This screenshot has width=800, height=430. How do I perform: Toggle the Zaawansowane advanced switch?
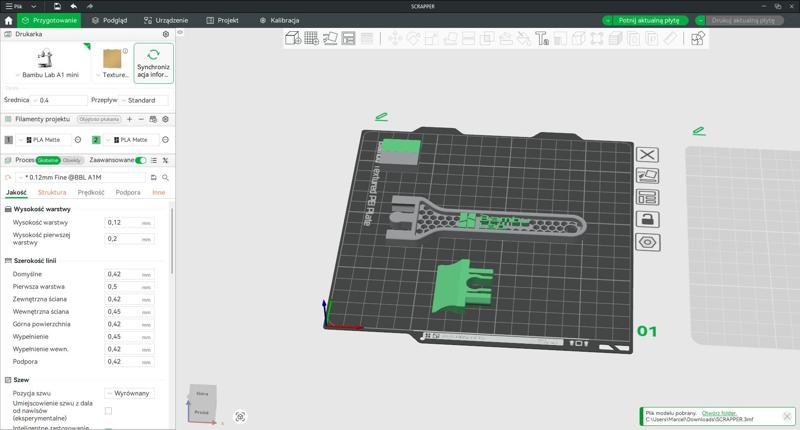pos(141,160)
